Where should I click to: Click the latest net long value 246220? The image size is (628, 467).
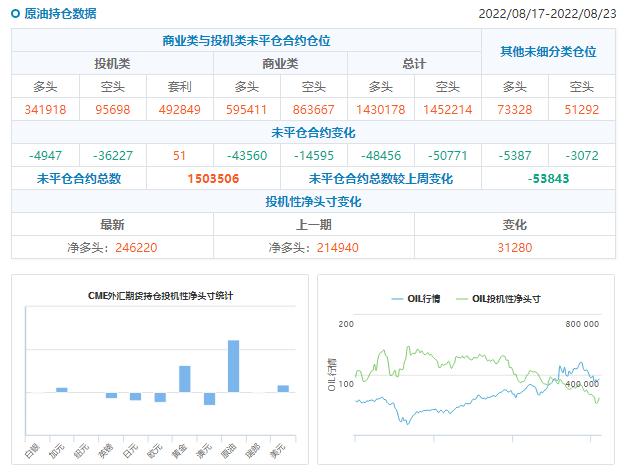pos(135,247)
